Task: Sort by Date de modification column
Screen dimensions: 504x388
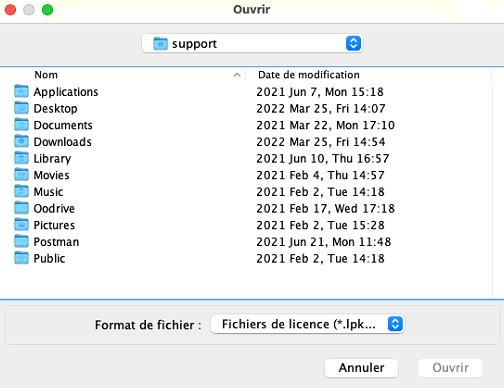Action: point(309,75)
